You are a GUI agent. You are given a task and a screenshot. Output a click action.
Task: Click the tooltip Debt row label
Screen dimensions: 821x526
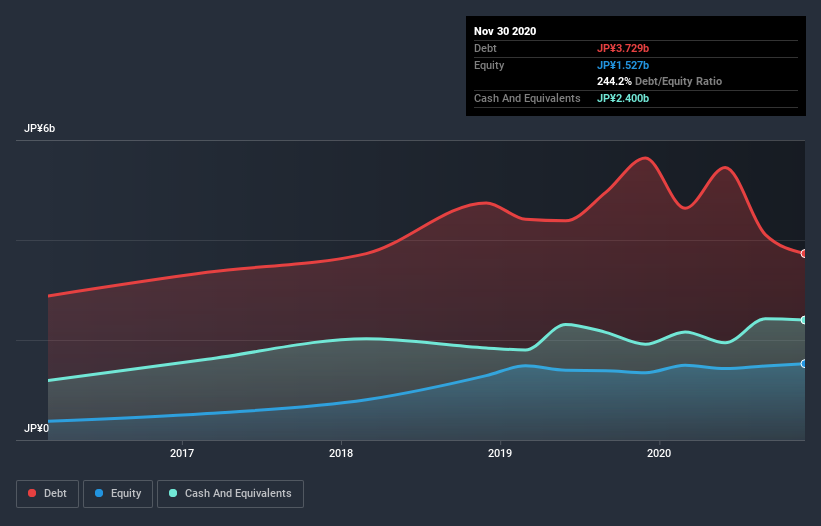click(485, 49)
